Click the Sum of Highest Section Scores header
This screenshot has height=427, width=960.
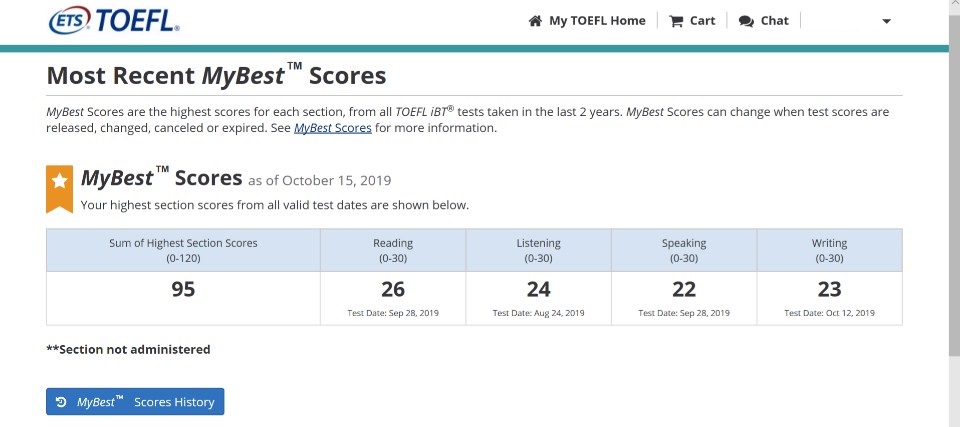click(183, 251)
